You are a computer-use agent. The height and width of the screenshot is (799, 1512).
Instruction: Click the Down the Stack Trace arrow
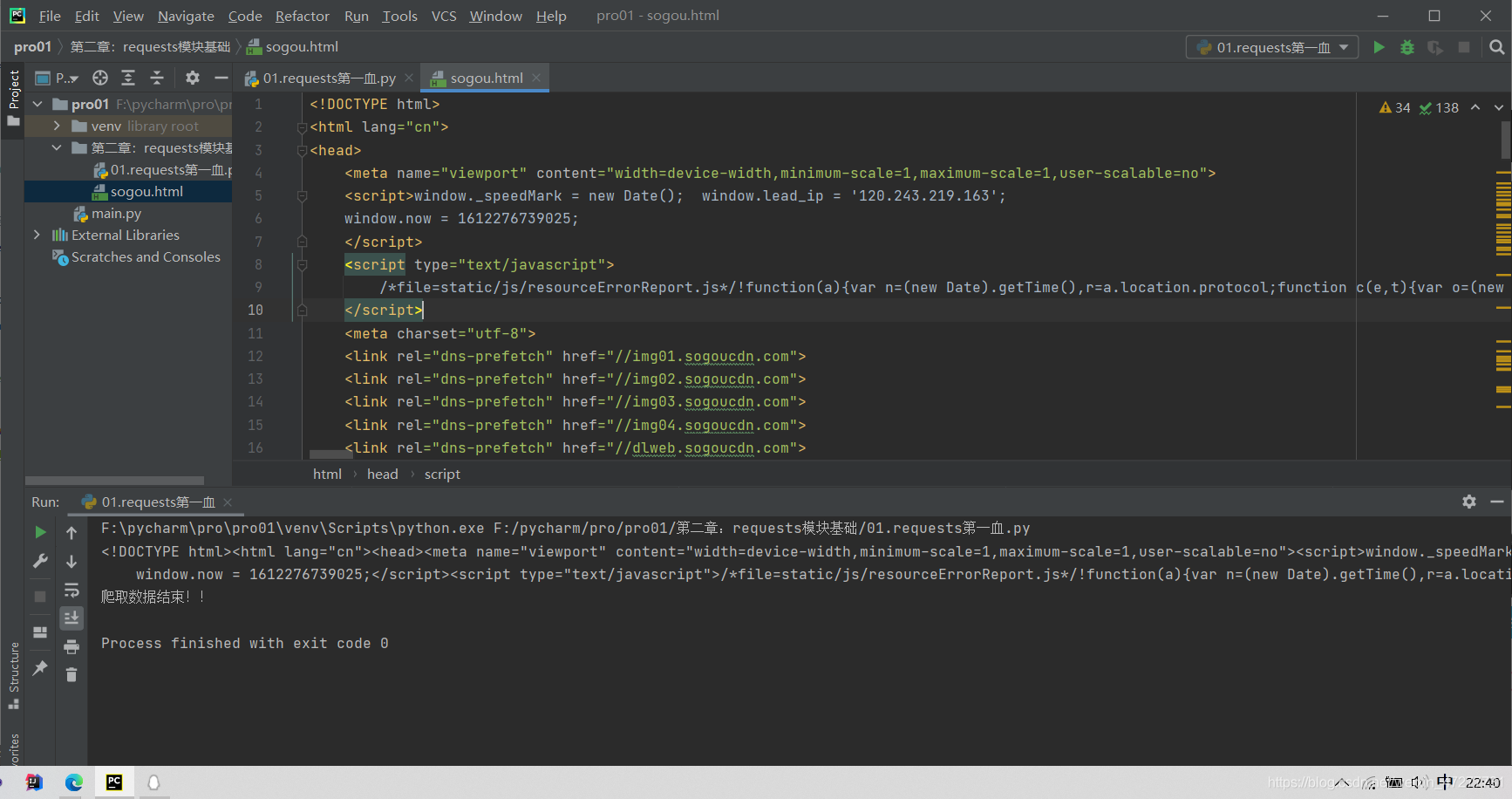pos(72,561)
